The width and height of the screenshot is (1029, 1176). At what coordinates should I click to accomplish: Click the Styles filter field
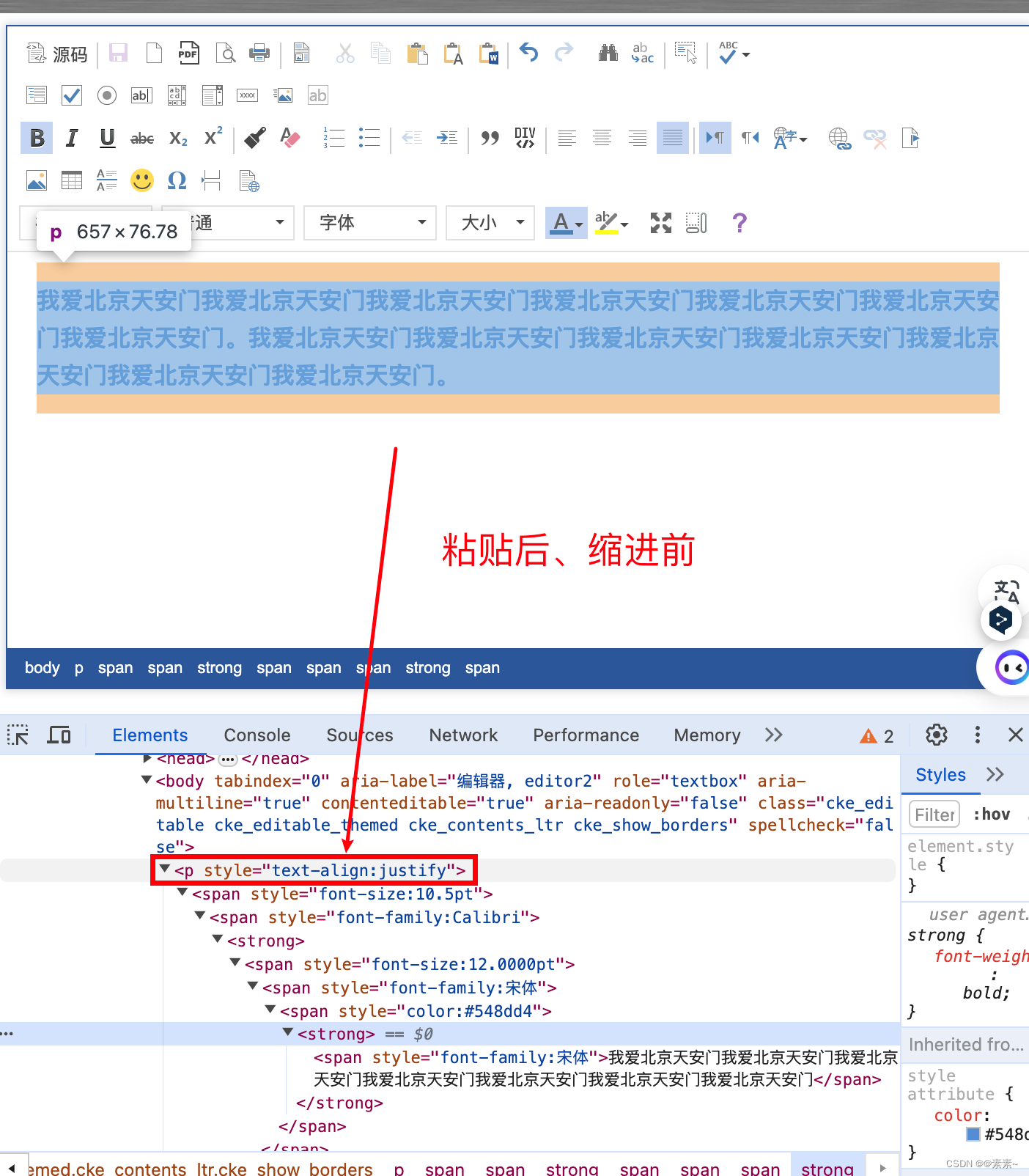tap(934, 815)
